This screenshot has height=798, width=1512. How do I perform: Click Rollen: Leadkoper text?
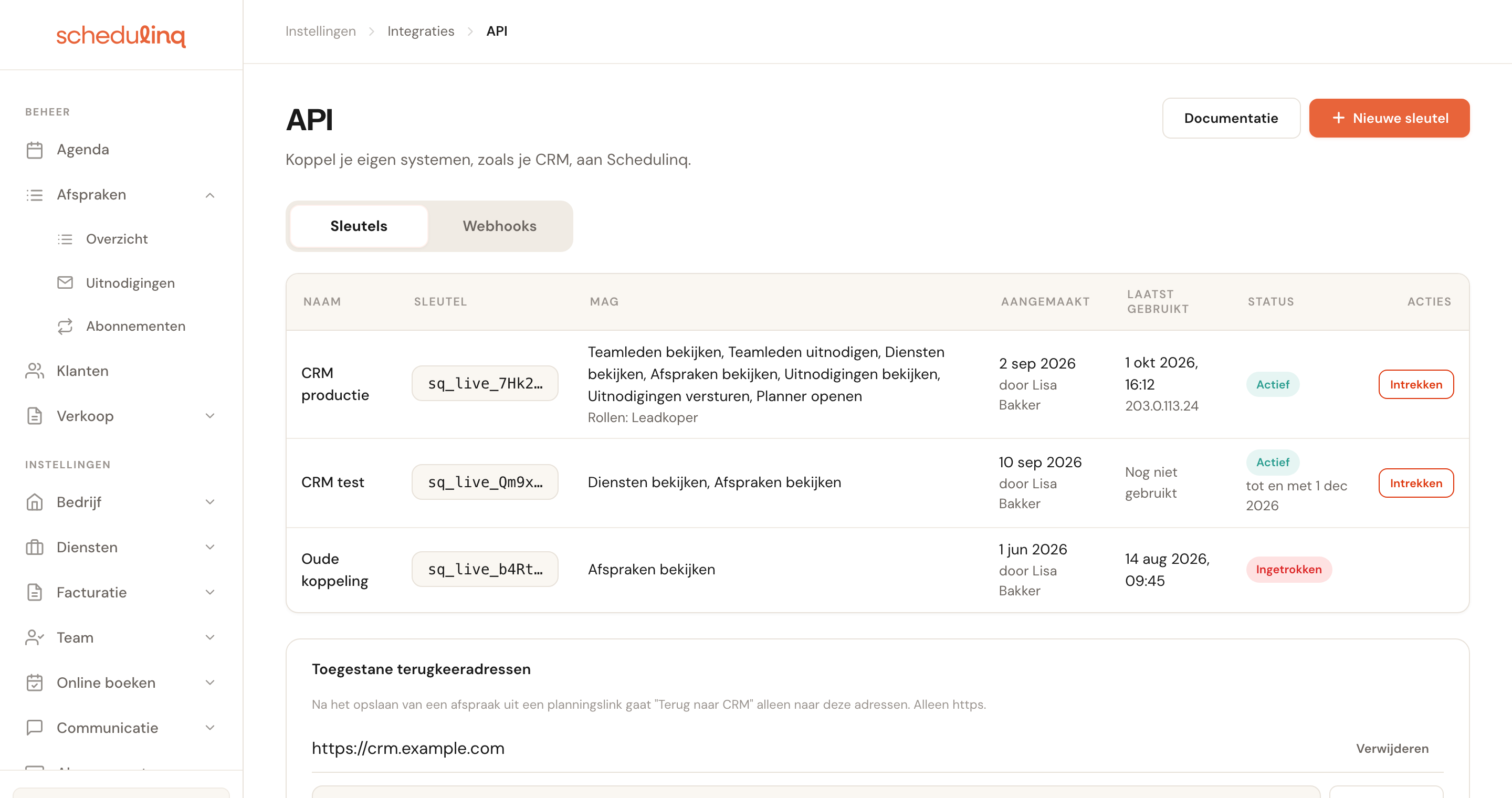[x=643, y=418]
